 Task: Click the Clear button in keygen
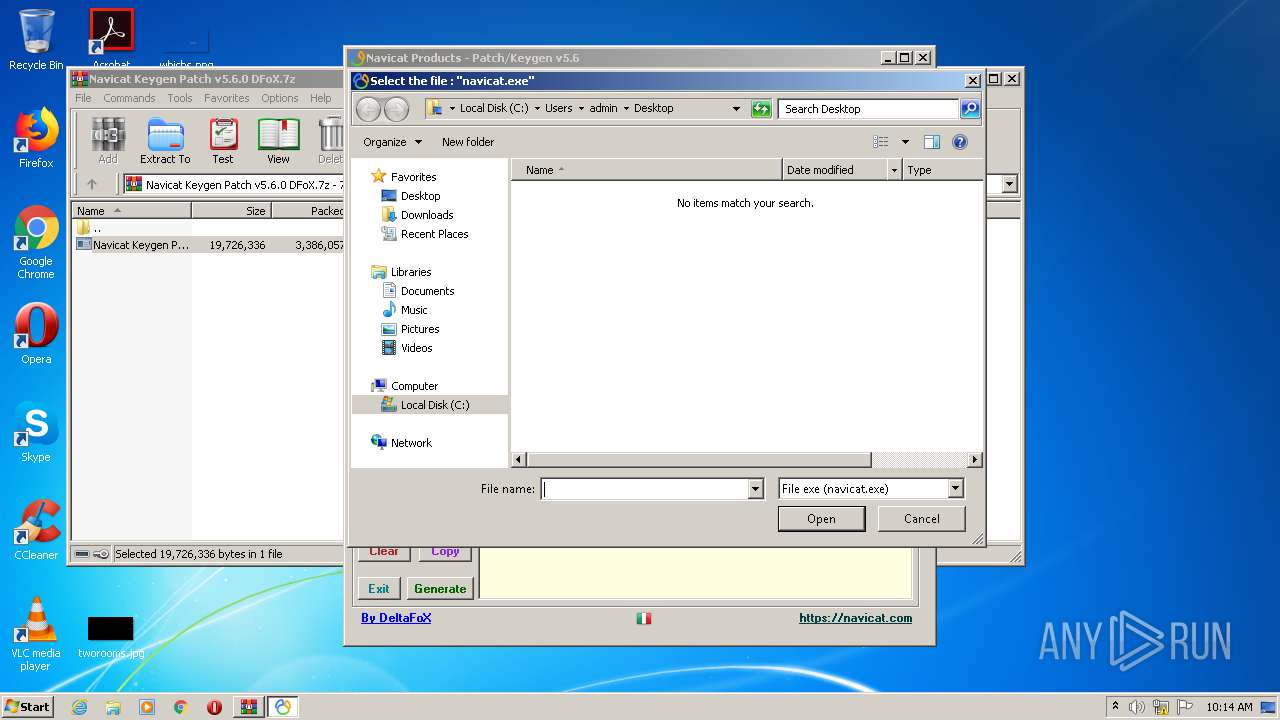(x=384, y=552)
